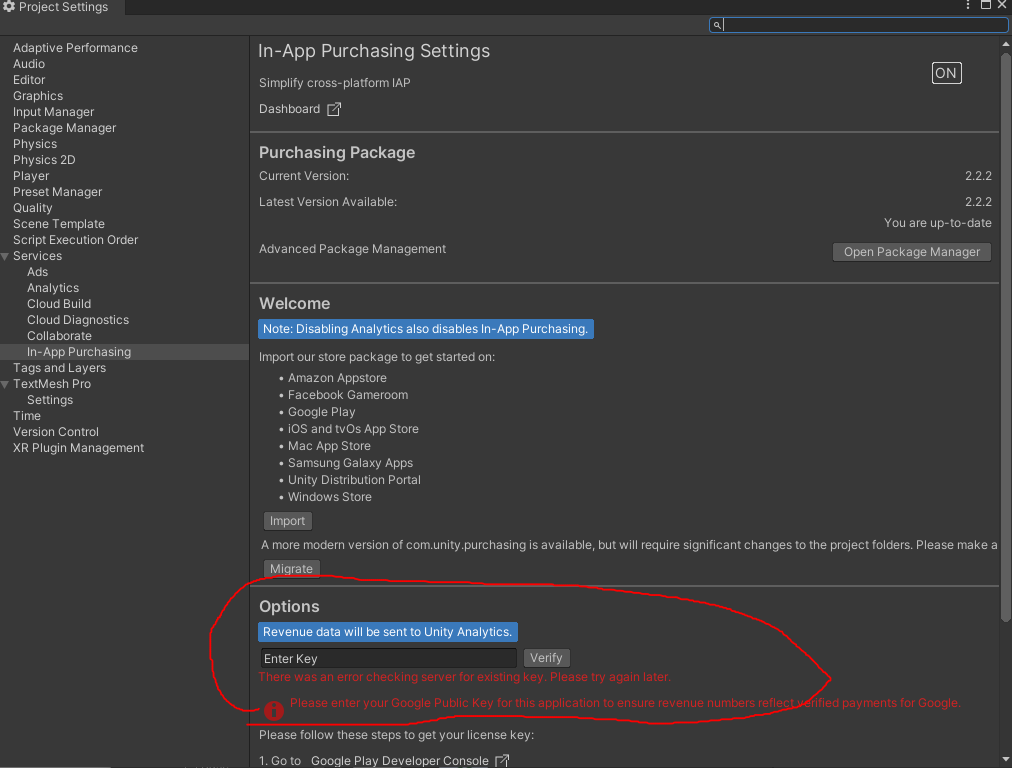
Task: Click the Open Package Manager button
Action: tap(911, 252)
